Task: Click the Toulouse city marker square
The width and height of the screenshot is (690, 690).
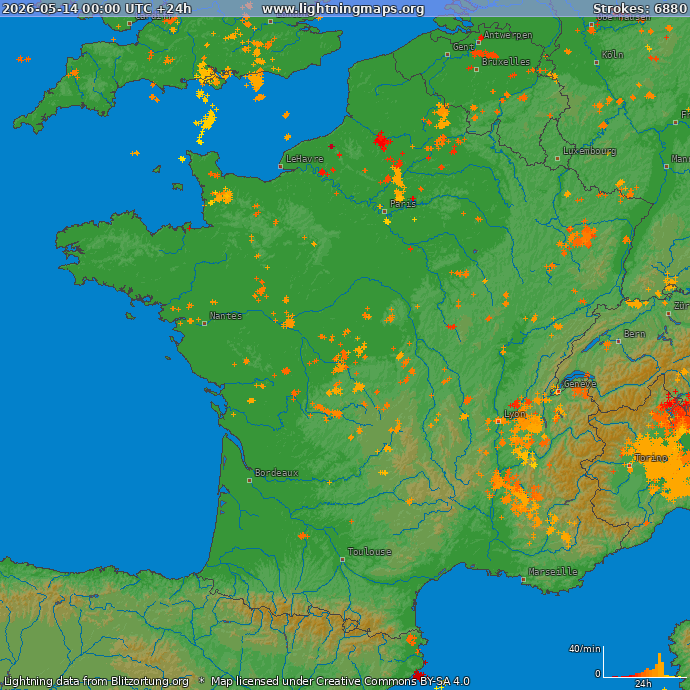Action: pyautogui.click(x=342, y=560)
